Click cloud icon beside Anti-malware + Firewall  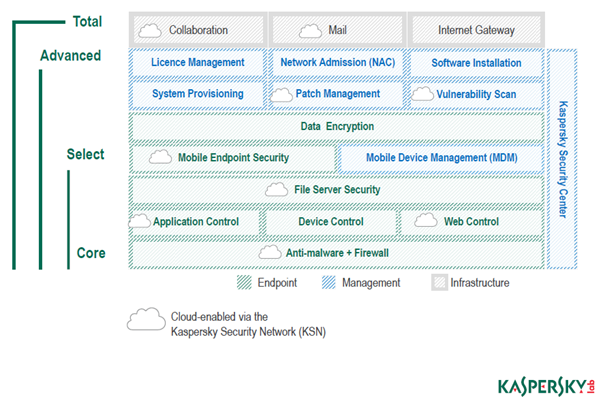[270, 252]
